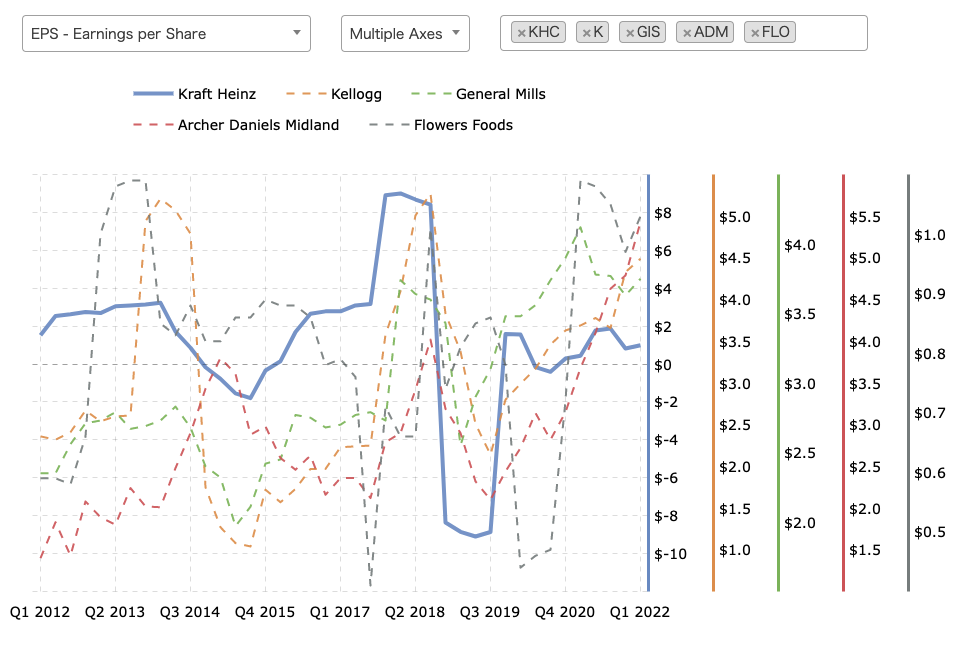Remove the KHC ticker tag

[521, 33]
